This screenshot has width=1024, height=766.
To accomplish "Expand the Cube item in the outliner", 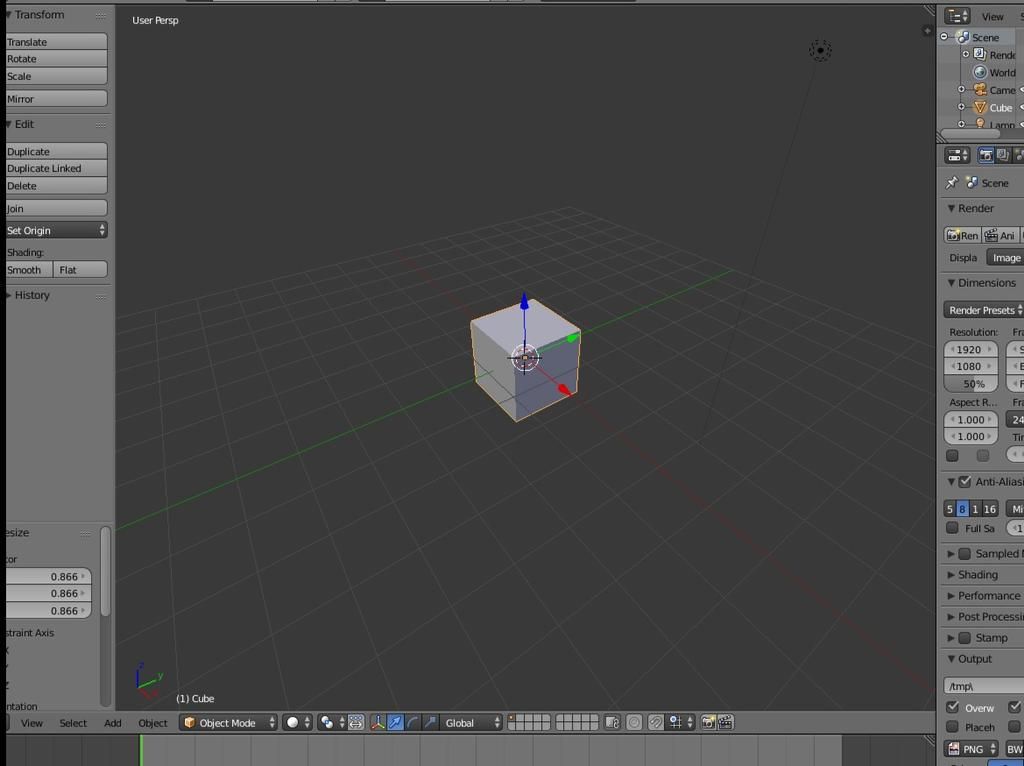I will pos(961,106).
